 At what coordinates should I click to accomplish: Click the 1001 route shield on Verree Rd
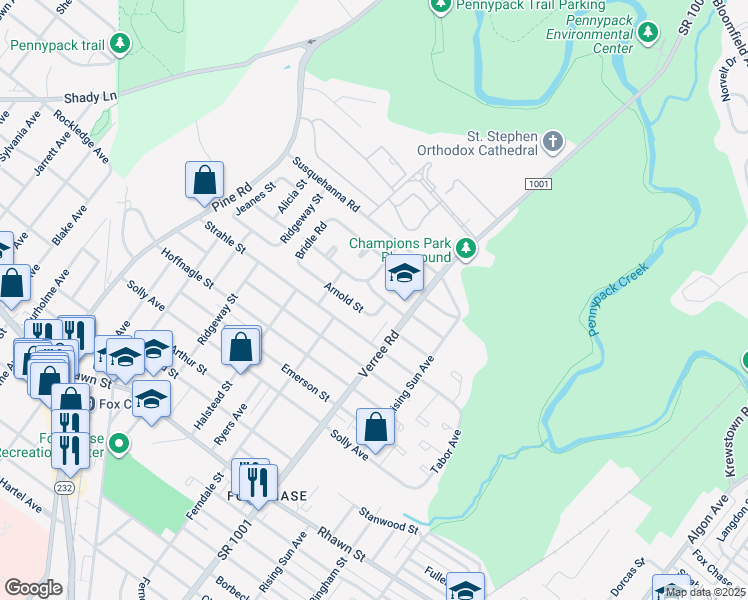(x=539, y=184)
